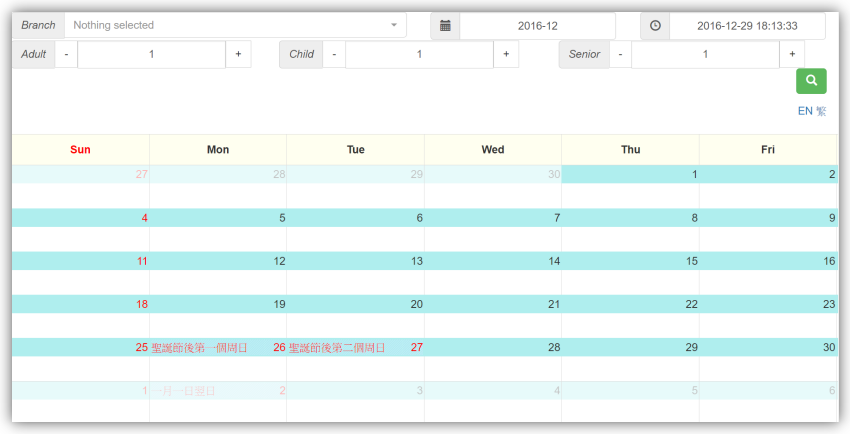Increase the Child count with plus
This screenshot has height=434, width=850.
click(x=506, y=54)
